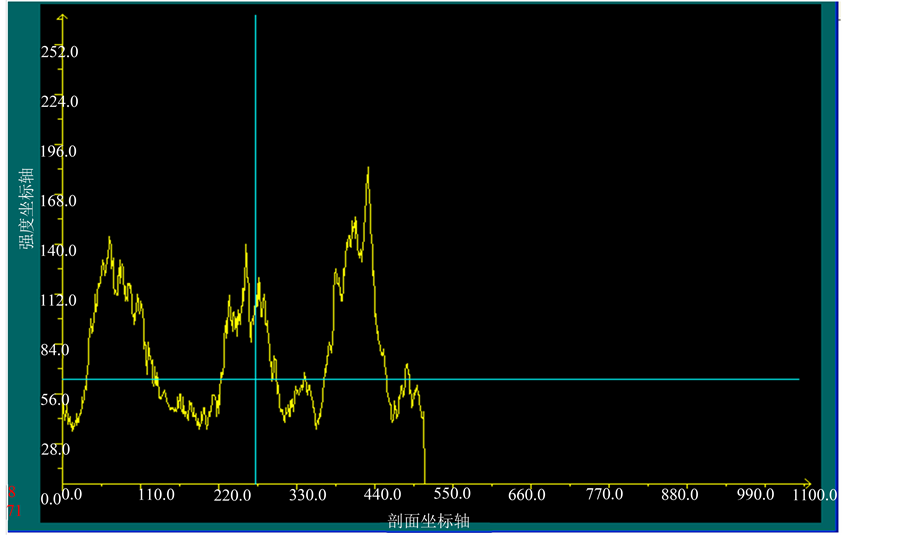The width and height of the screenshot is (903, 535).
Task: Click the 110.0 X-axis tick label
Action: 157,495
